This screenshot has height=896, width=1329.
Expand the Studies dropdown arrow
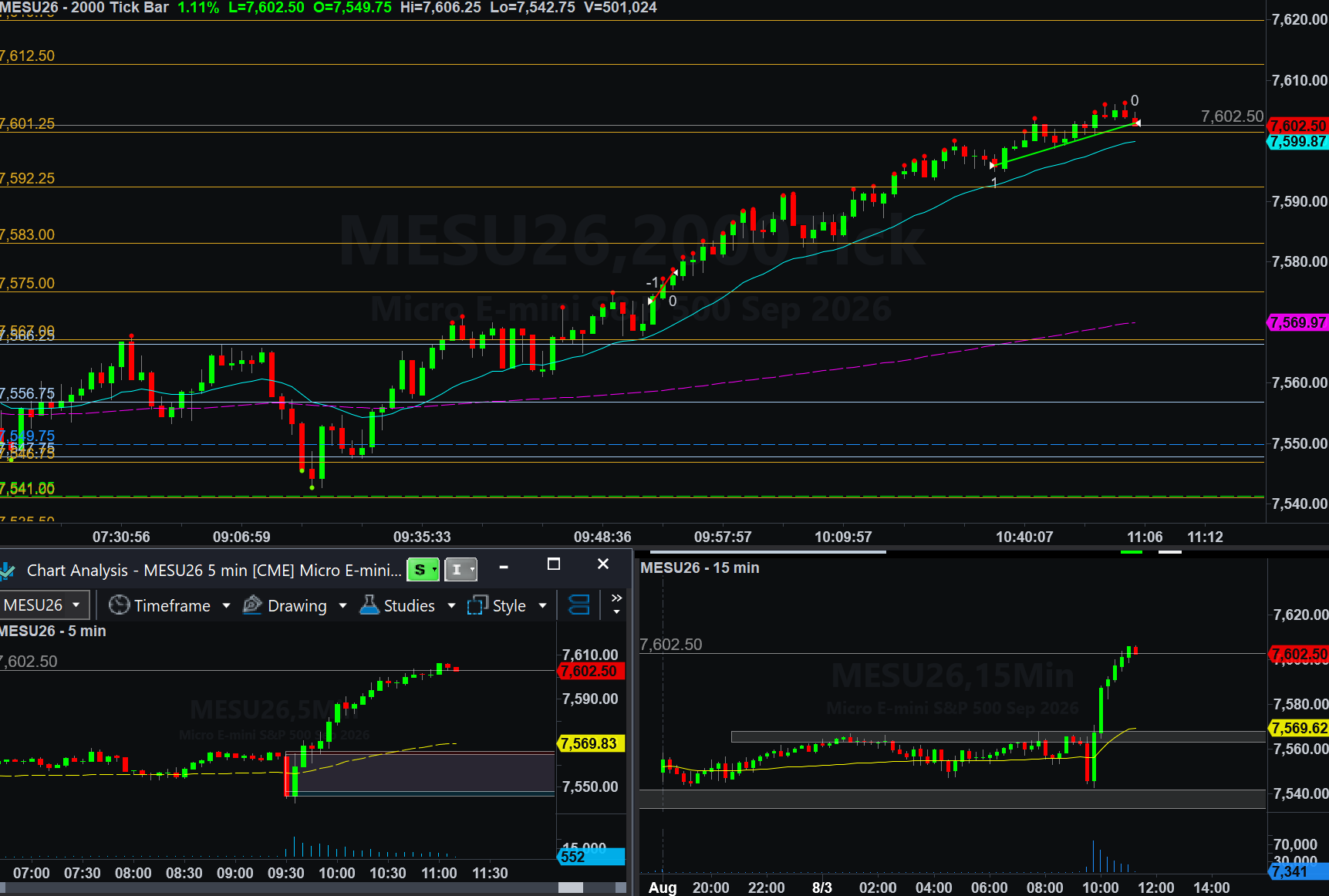451,606
